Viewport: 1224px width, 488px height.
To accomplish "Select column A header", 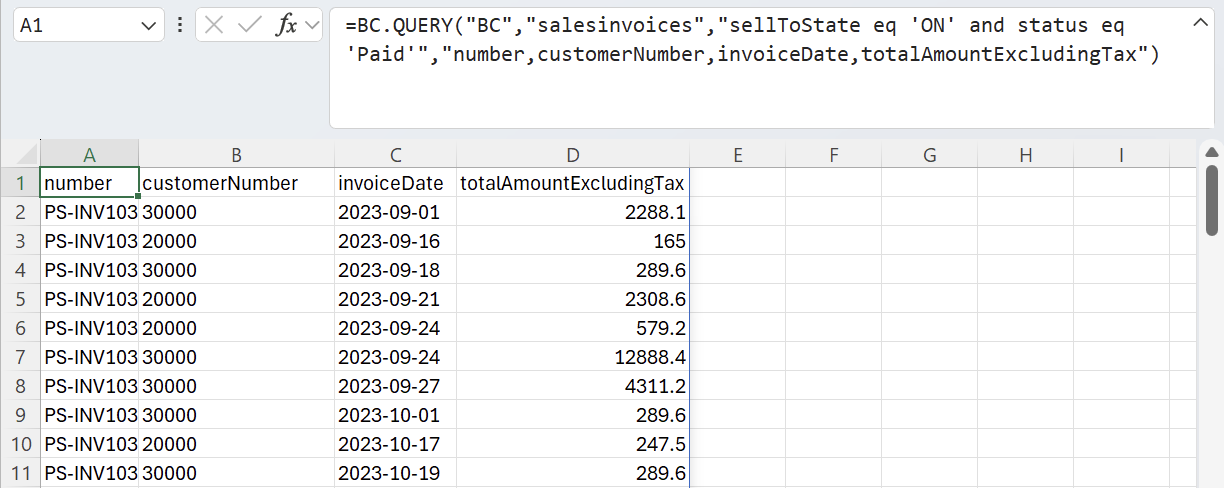I will pos(89,155).
